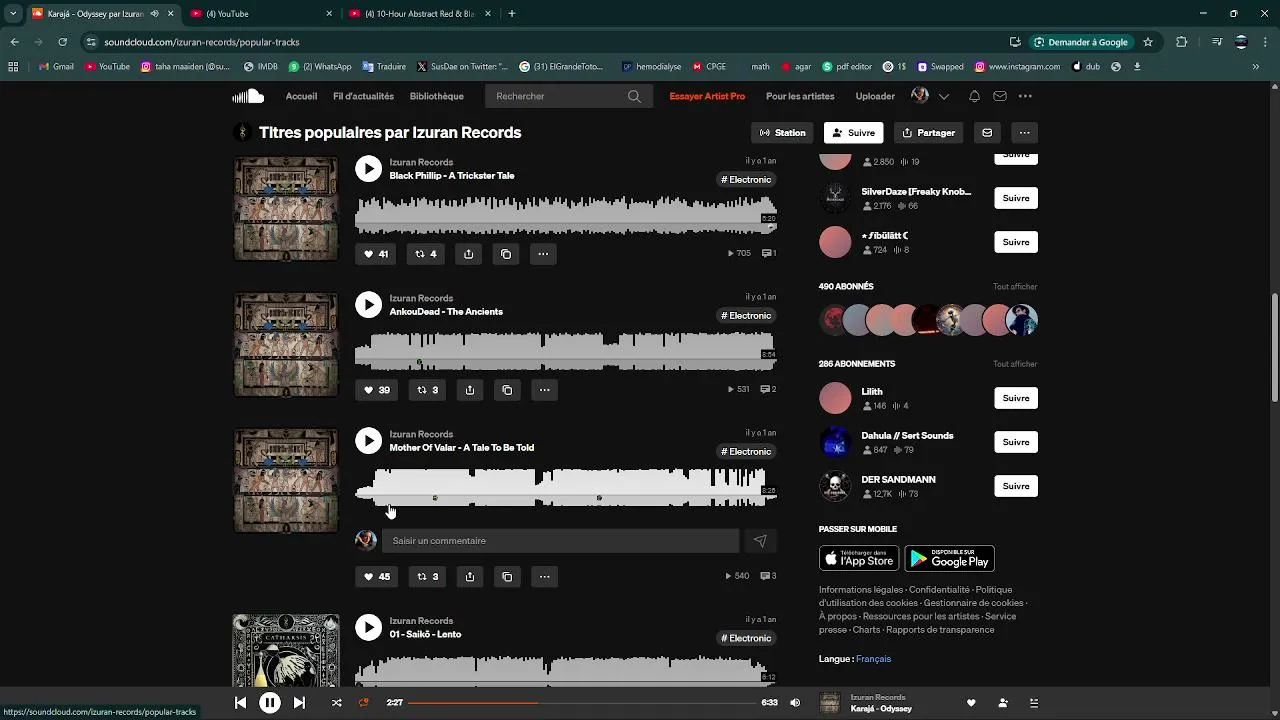Seek in Mother Of Valar waveform

[x=566, y=488]
